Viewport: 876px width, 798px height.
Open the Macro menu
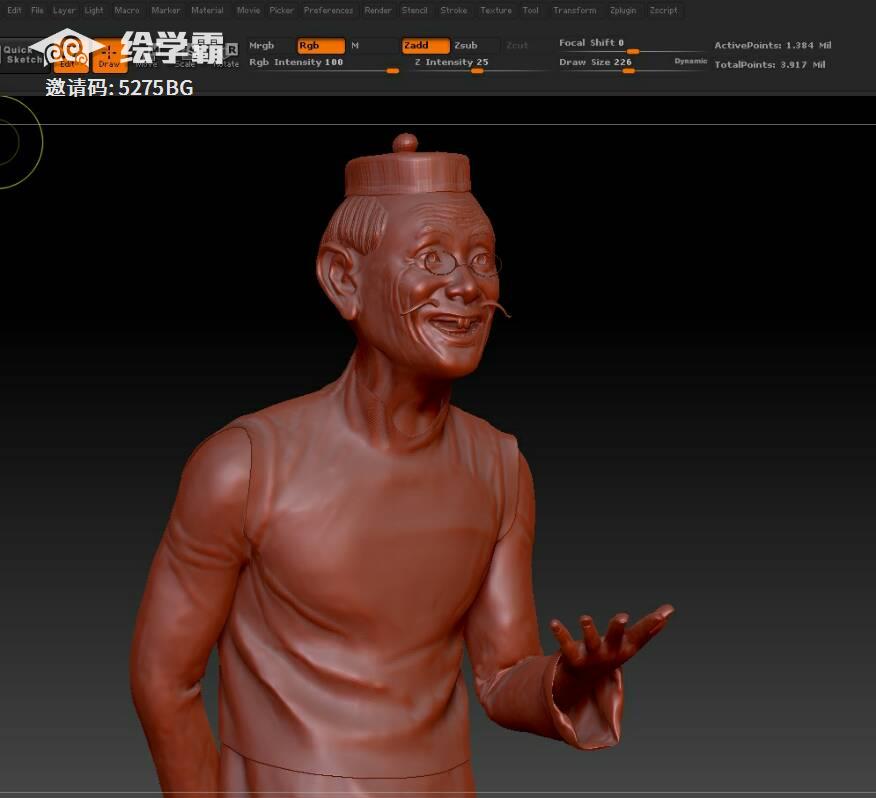coord(127,10)
